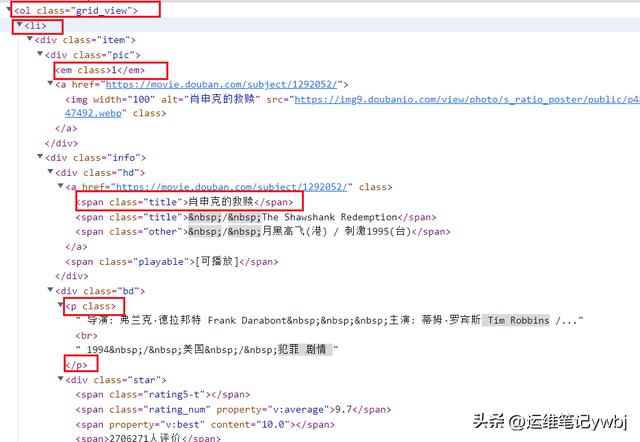Collapse the p class paragraph node
This screenshot has height=442, width=640.
(x=60, y=305)
